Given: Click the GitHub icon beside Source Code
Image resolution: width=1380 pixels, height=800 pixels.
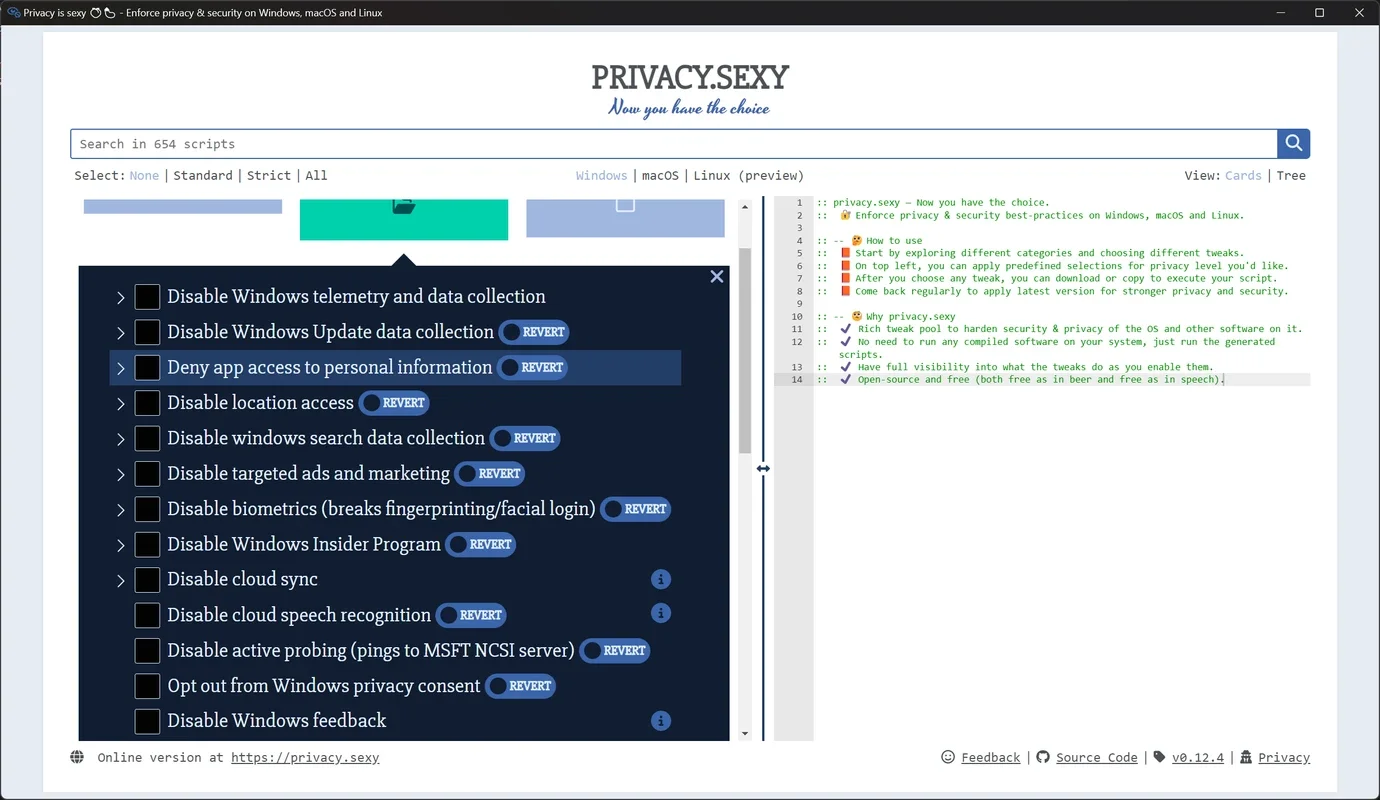Looking at the screenshot, I should [1043, 757].
